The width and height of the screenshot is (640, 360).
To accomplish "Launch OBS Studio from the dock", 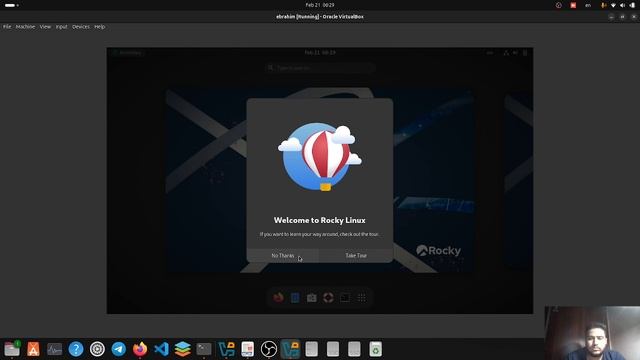I will 269,349.
